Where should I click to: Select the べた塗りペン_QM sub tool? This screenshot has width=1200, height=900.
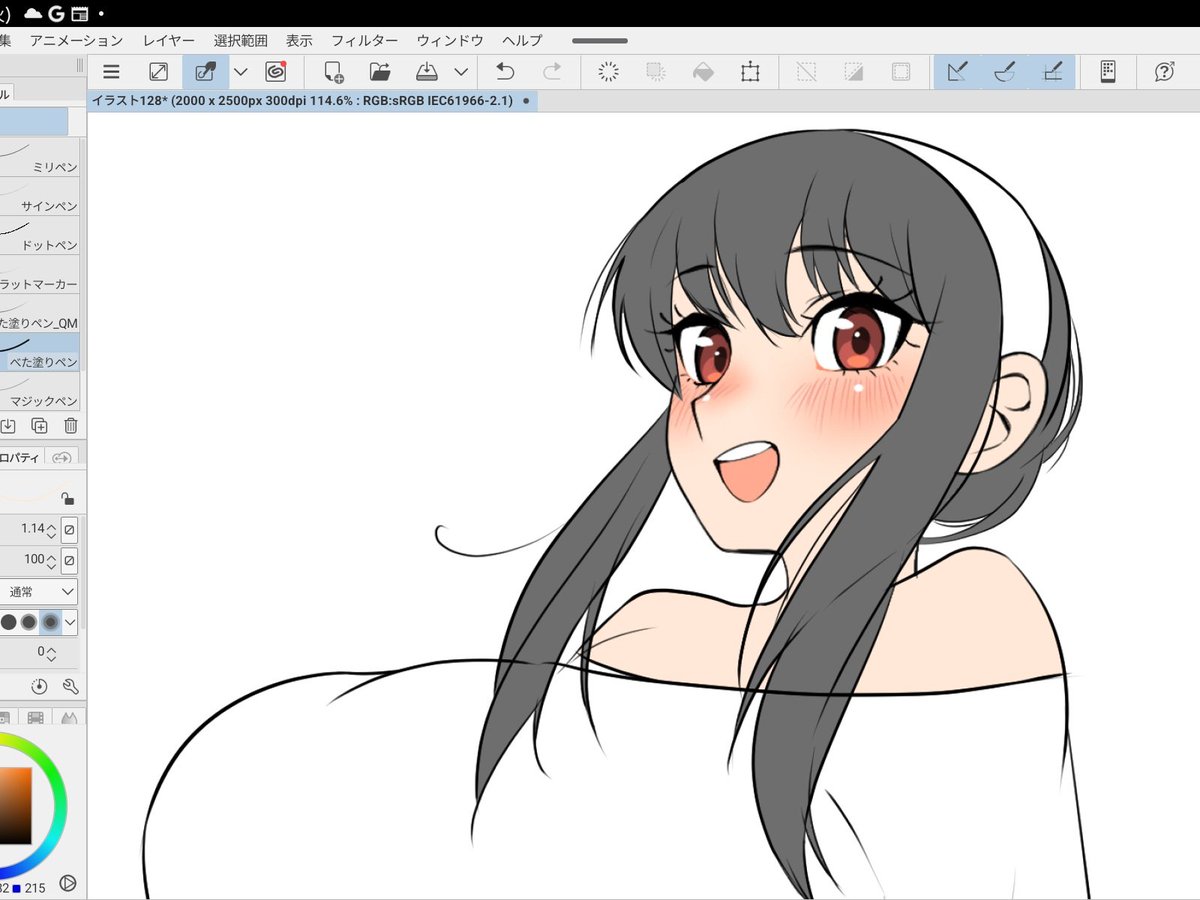39,313
